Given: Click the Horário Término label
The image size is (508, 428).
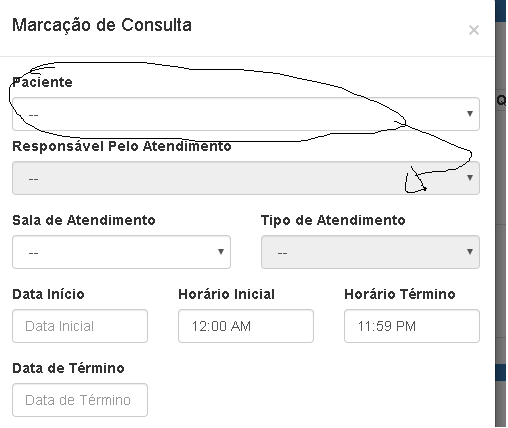Looking at the screenshot, I should (x=400, y=294).
